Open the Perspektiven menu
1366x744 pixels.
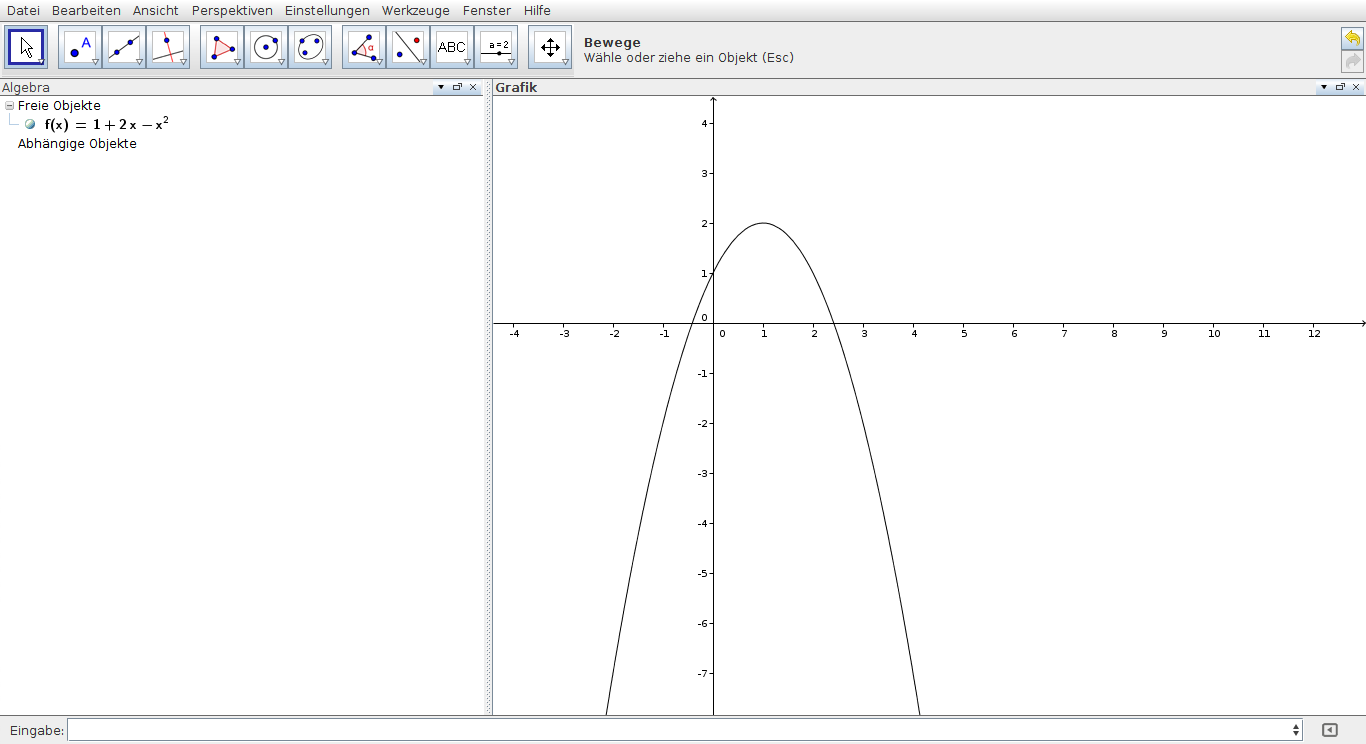click(232, 10)
